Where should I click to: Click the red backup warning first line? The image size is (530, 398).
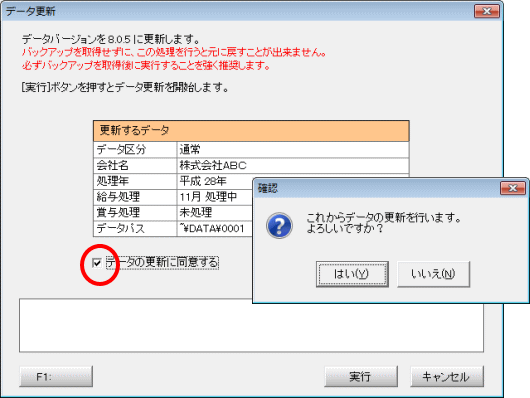pyautogui.click(x=174, y=52)
